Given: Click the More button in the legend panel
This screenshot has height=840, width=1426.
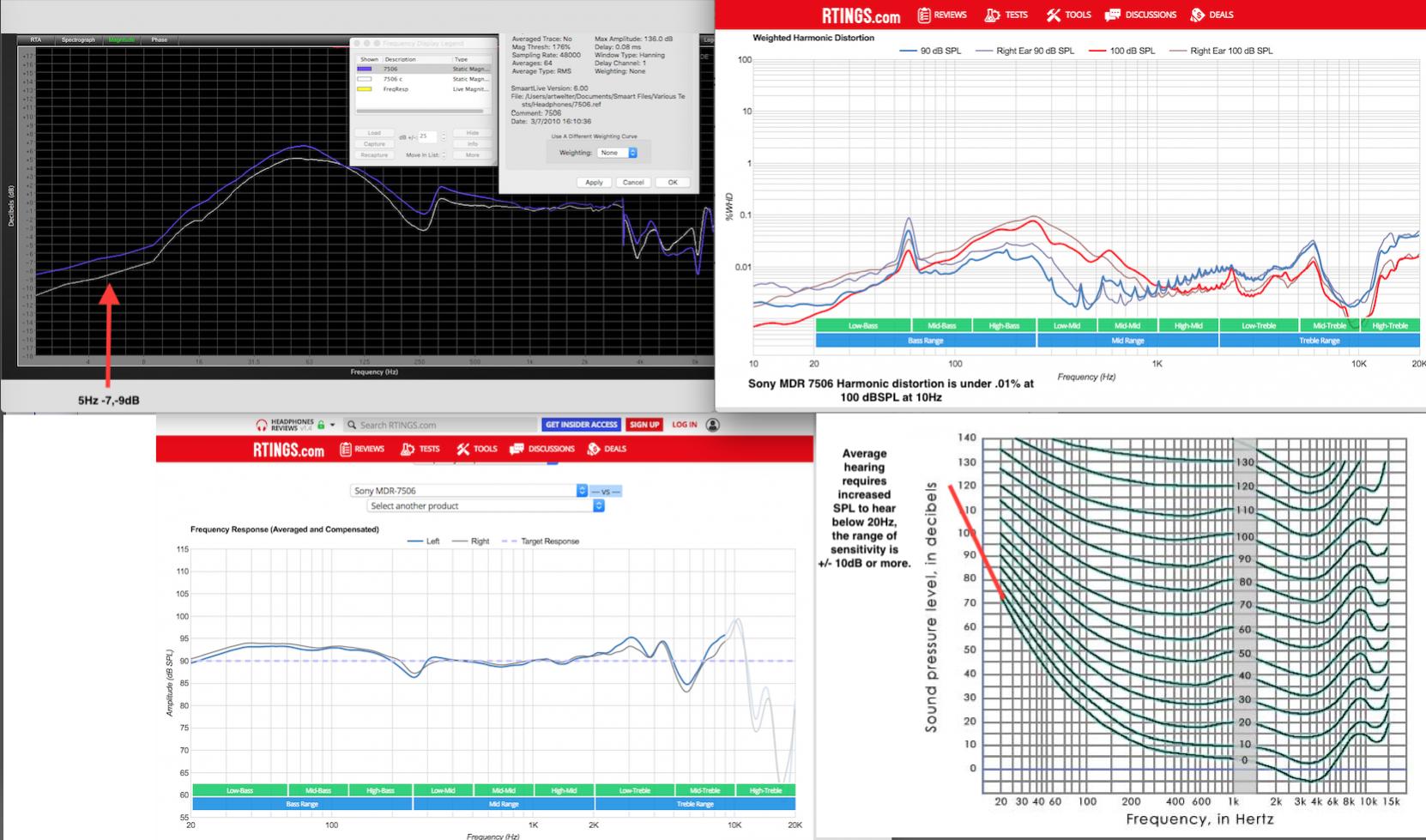Looking at the screenshot, I should pos(473,155).
